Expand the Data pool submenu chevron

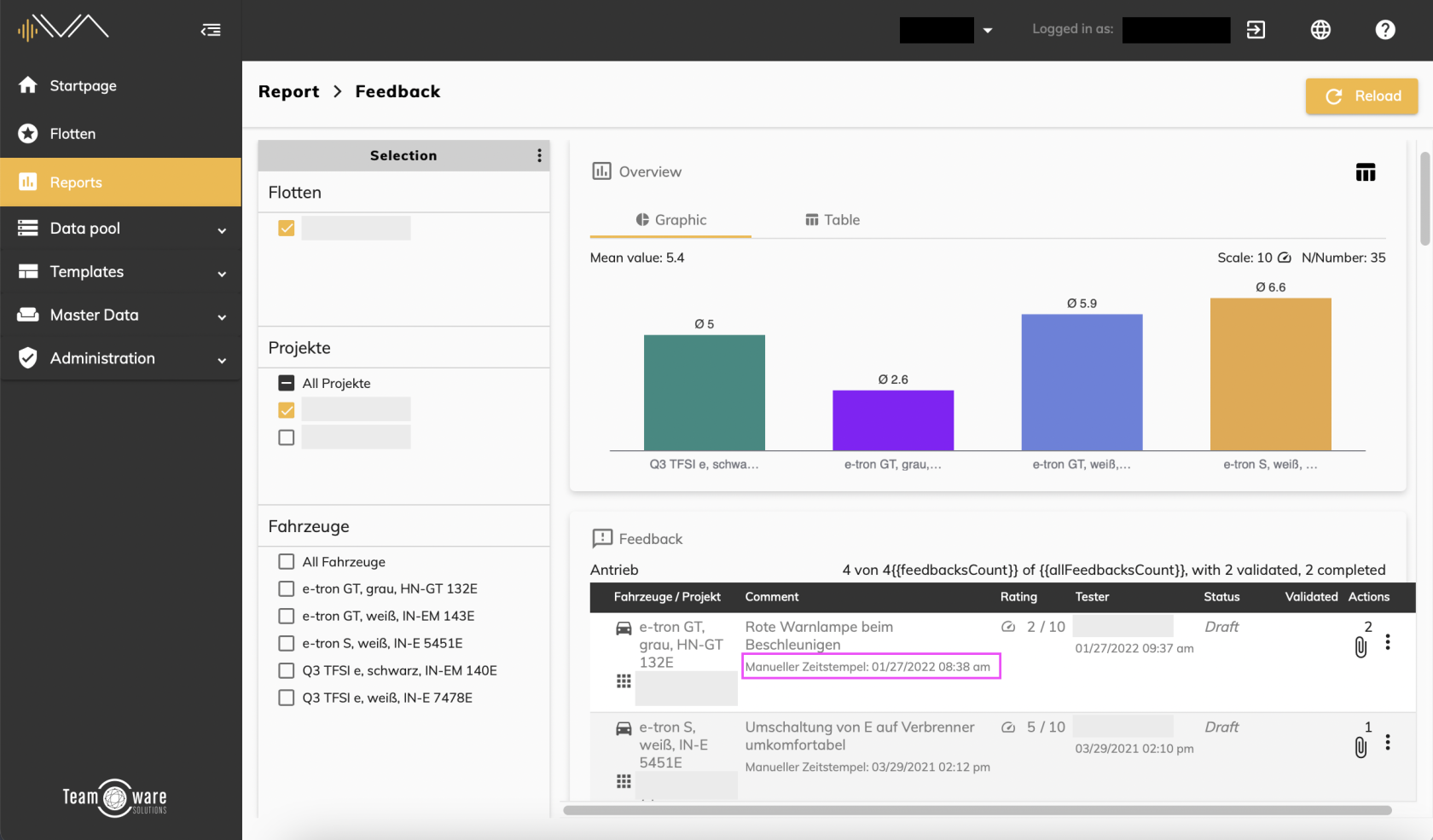222,230
